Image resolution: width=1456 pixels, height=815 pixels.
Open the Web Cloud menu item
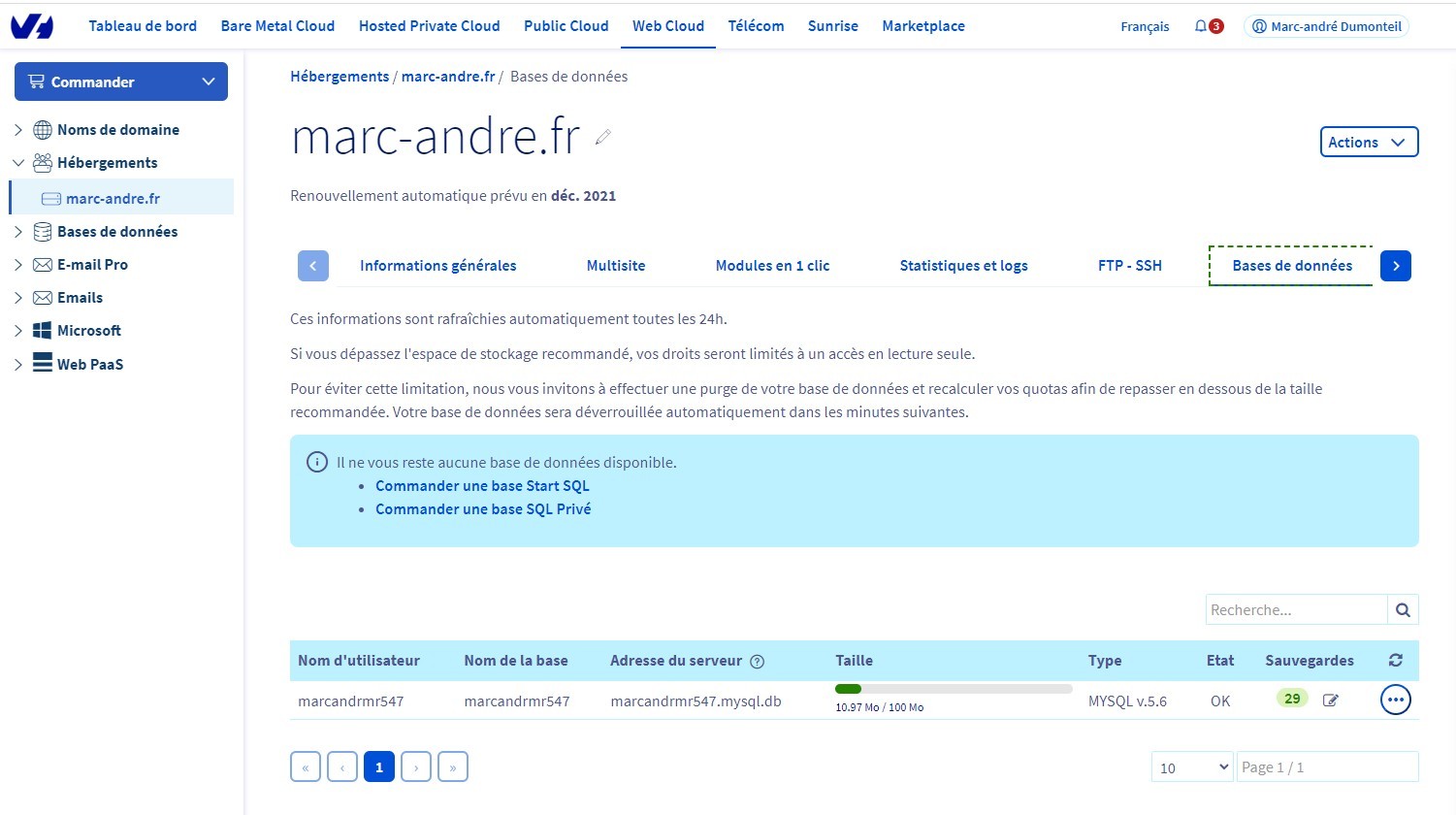pos(668,26)
